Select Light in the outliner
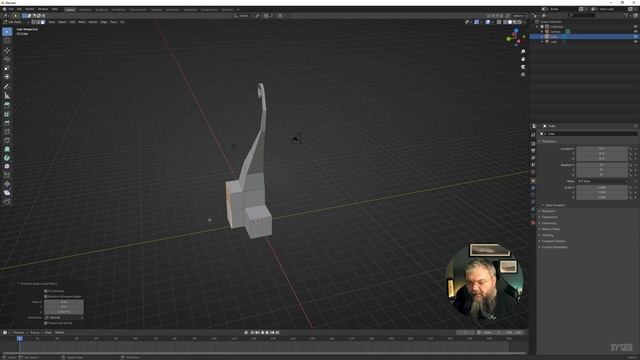 coord(553,42)
